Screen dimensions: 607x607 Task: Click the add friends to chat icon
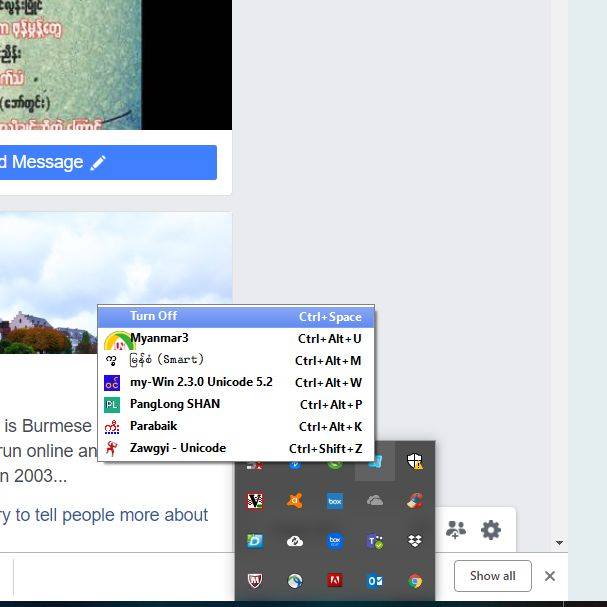[x=456, y=530]
